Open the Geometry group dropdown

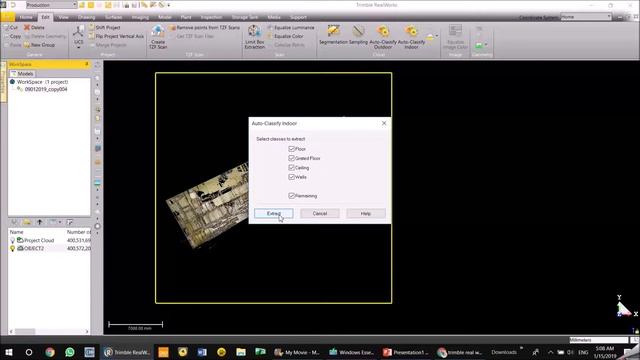click(486, 45)
